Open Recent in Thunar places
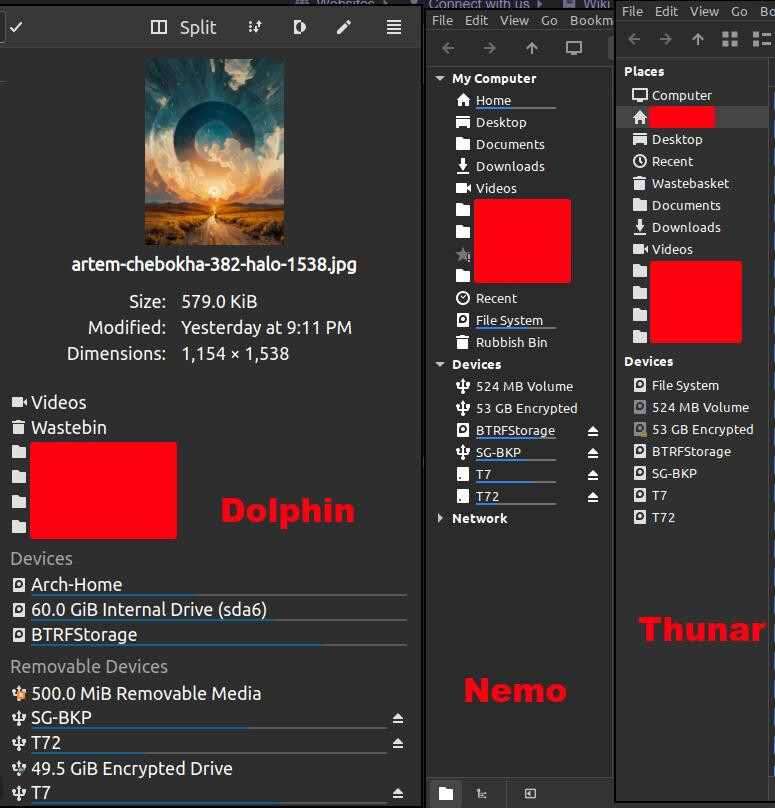Viewport: 775px width, 808px height. click(x=663, y=161)
